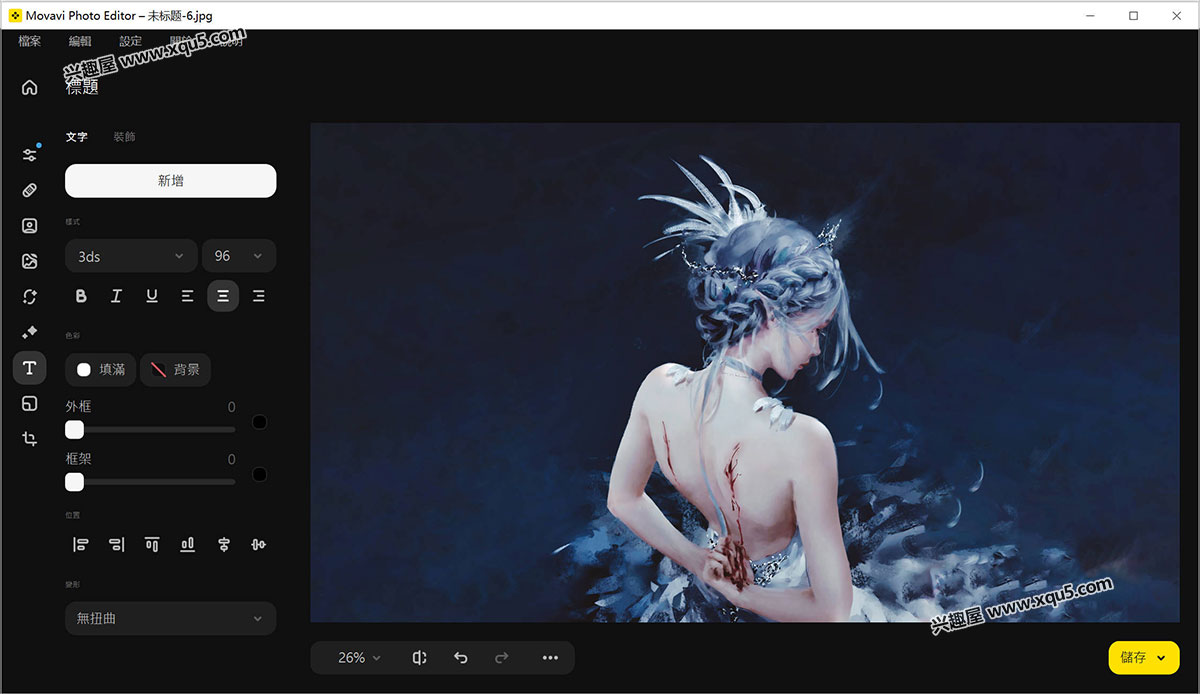This screenshot has width=1200, height=694.
Task: Open the portrait retouching tool
Action: click(30, 226)
